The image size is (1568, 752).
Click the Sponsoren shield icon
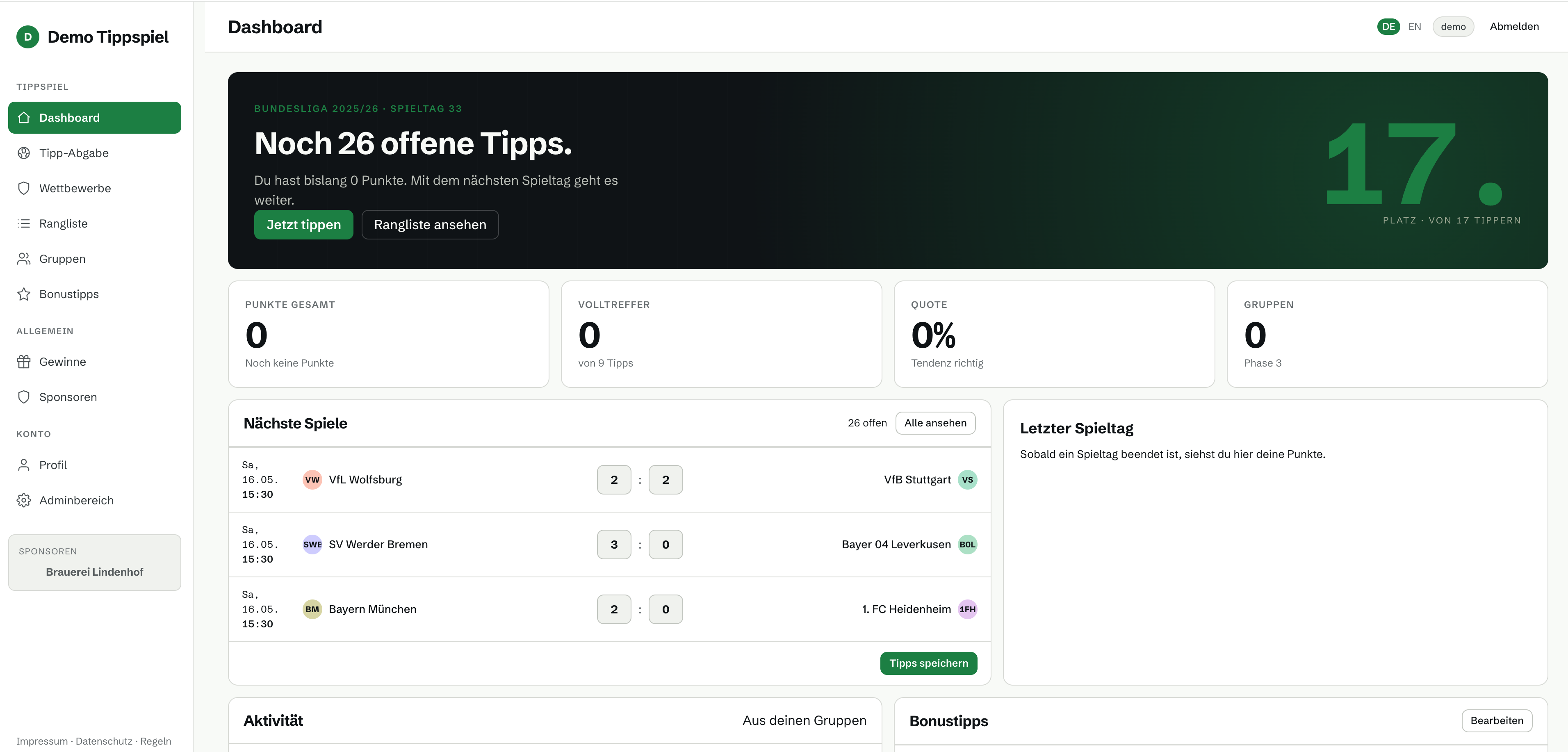pyautogui.click(x=24, y=397)
